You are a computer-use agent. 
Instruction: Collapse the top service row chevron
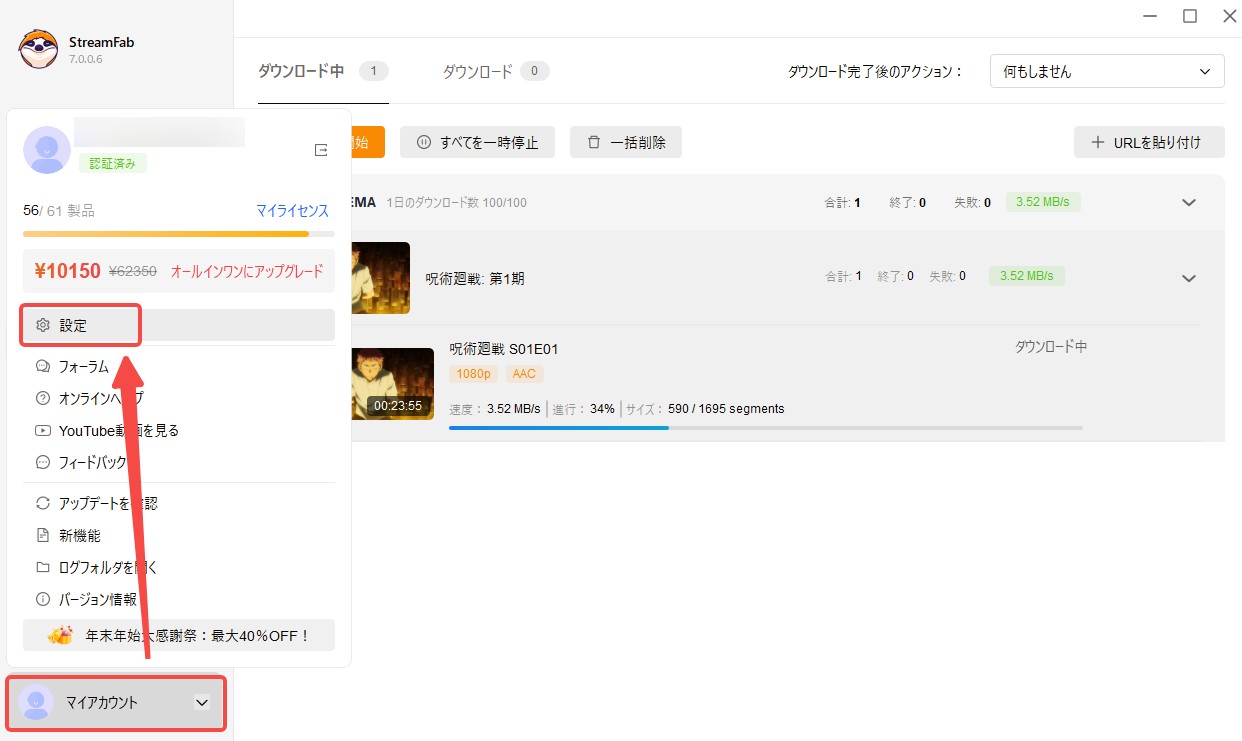coord(1189,203)
